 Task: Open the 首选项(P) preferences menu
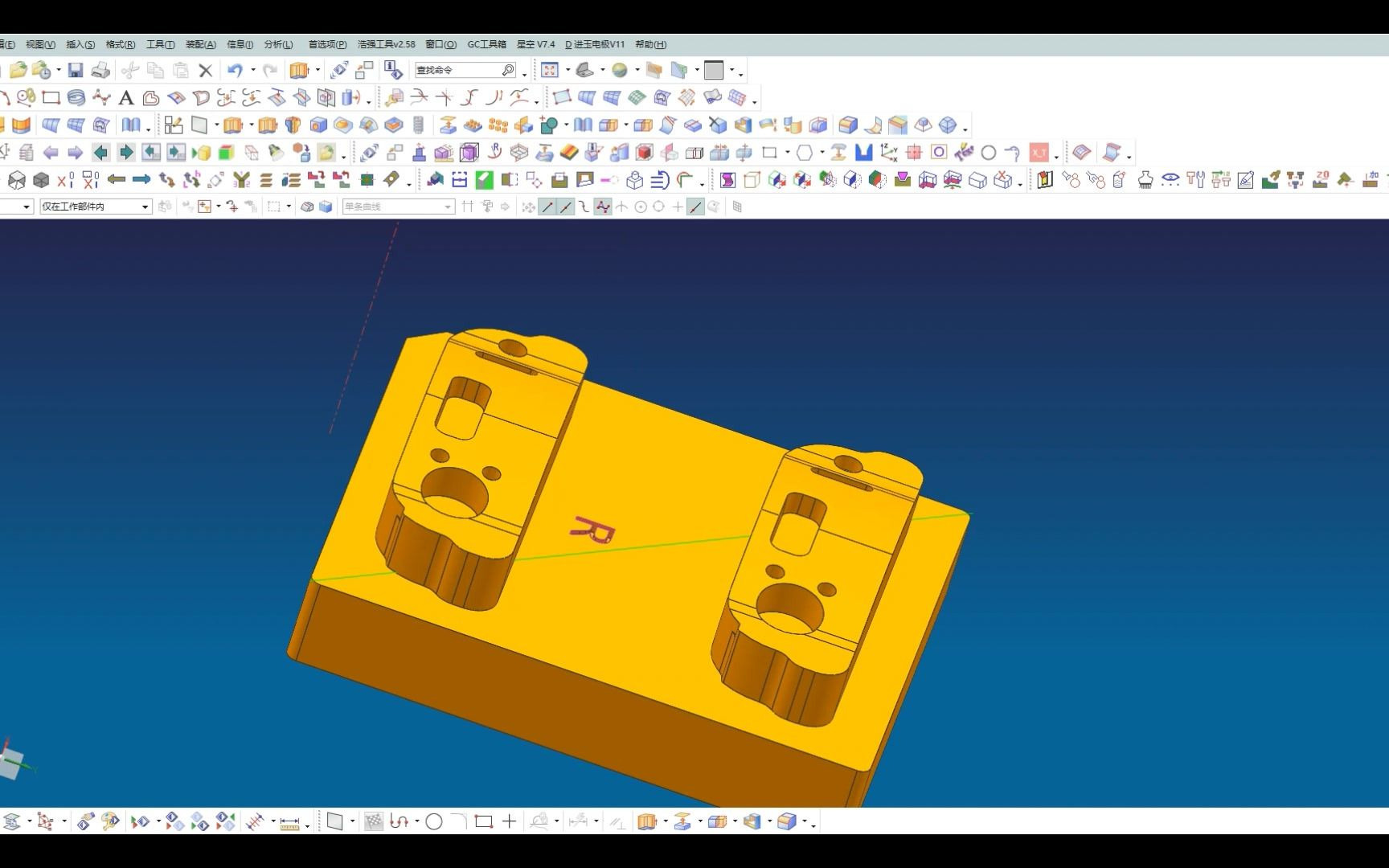click(x=327, y=44)
